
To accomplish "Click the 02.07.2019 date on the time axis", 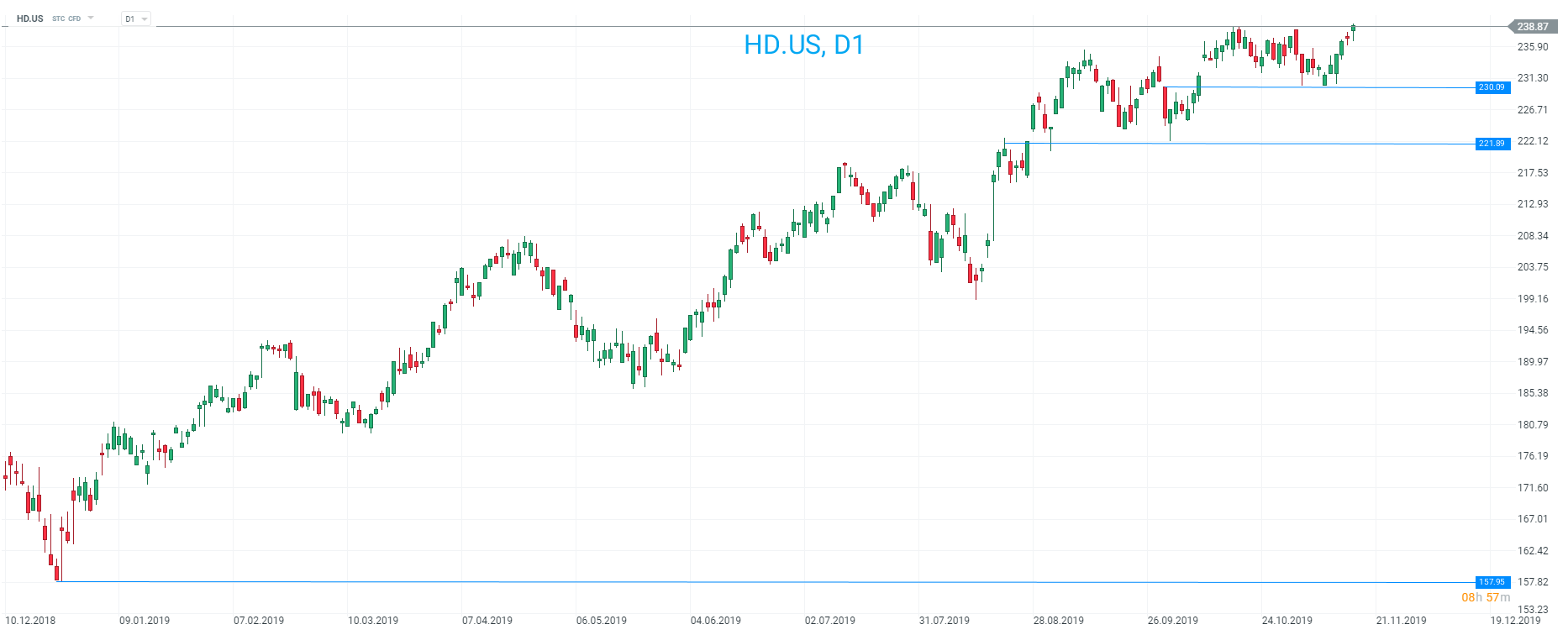I will (x=830, y=621).
